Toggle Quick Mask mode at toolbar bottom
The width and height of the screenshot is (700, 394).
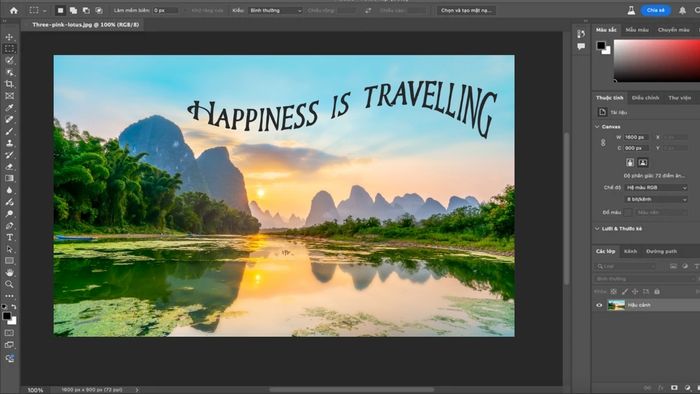(x=9, y=333)
